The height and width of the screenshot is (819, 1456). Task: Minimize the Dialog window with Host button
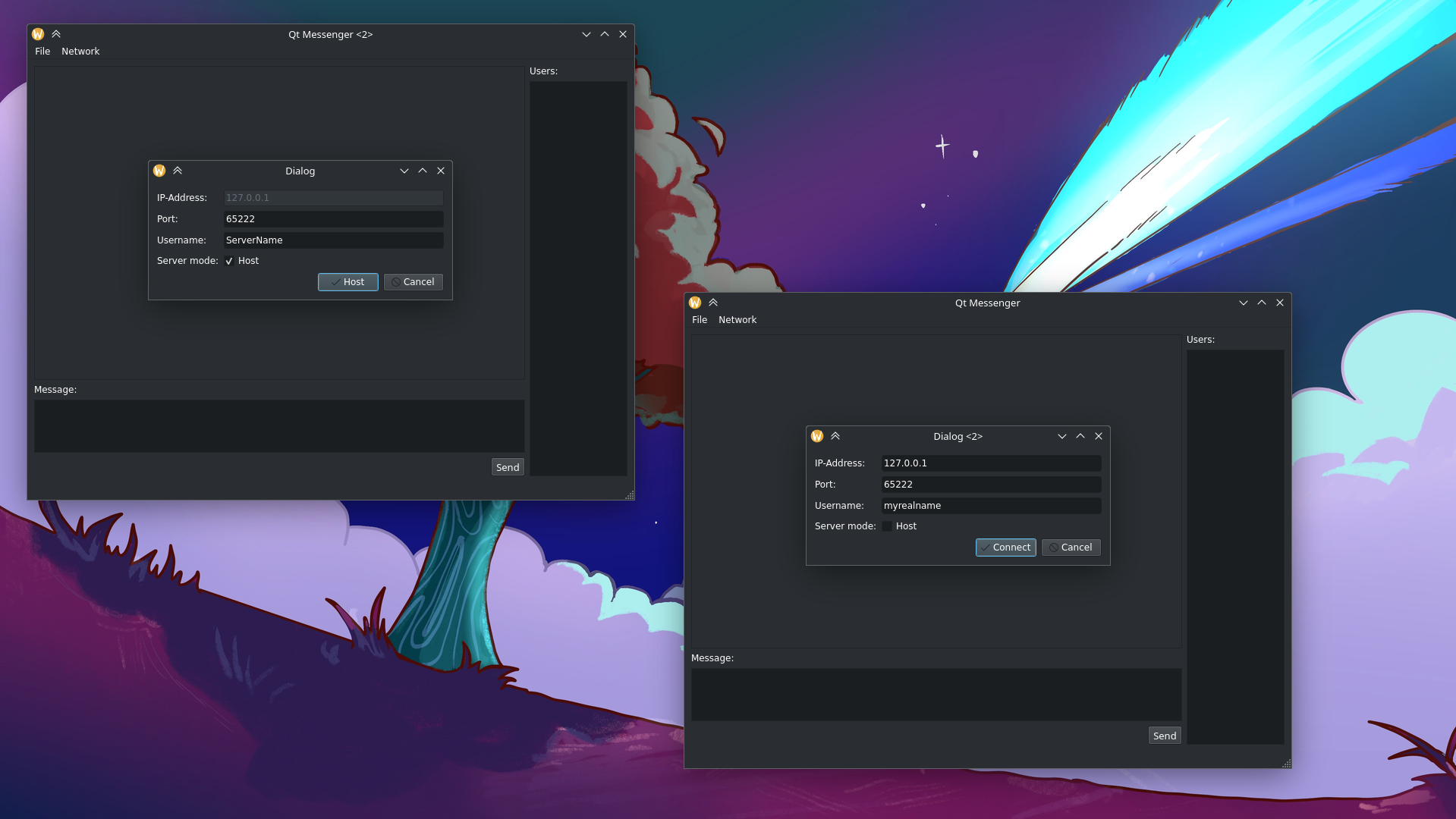(x=404, y=171)
